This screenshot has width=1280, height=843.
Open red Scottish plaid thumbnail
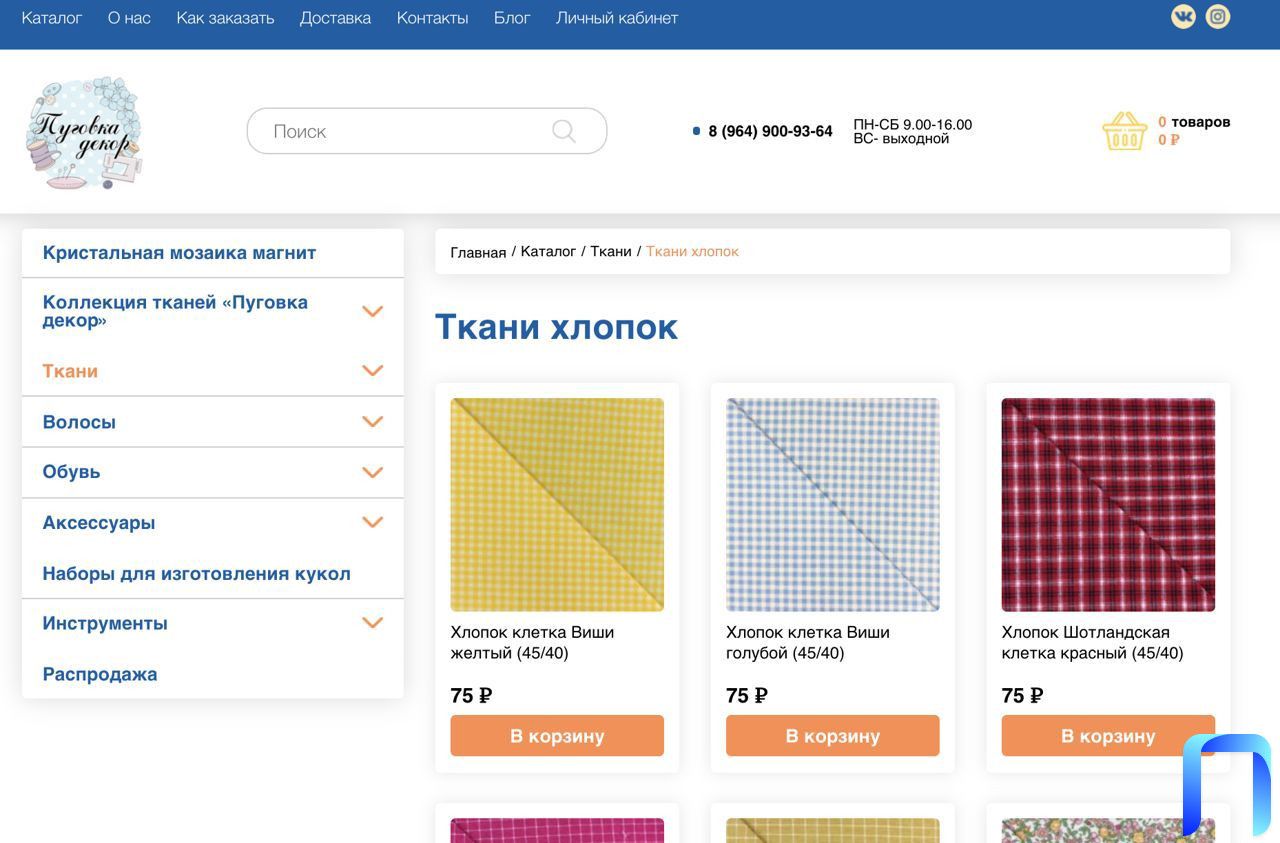1108,505
